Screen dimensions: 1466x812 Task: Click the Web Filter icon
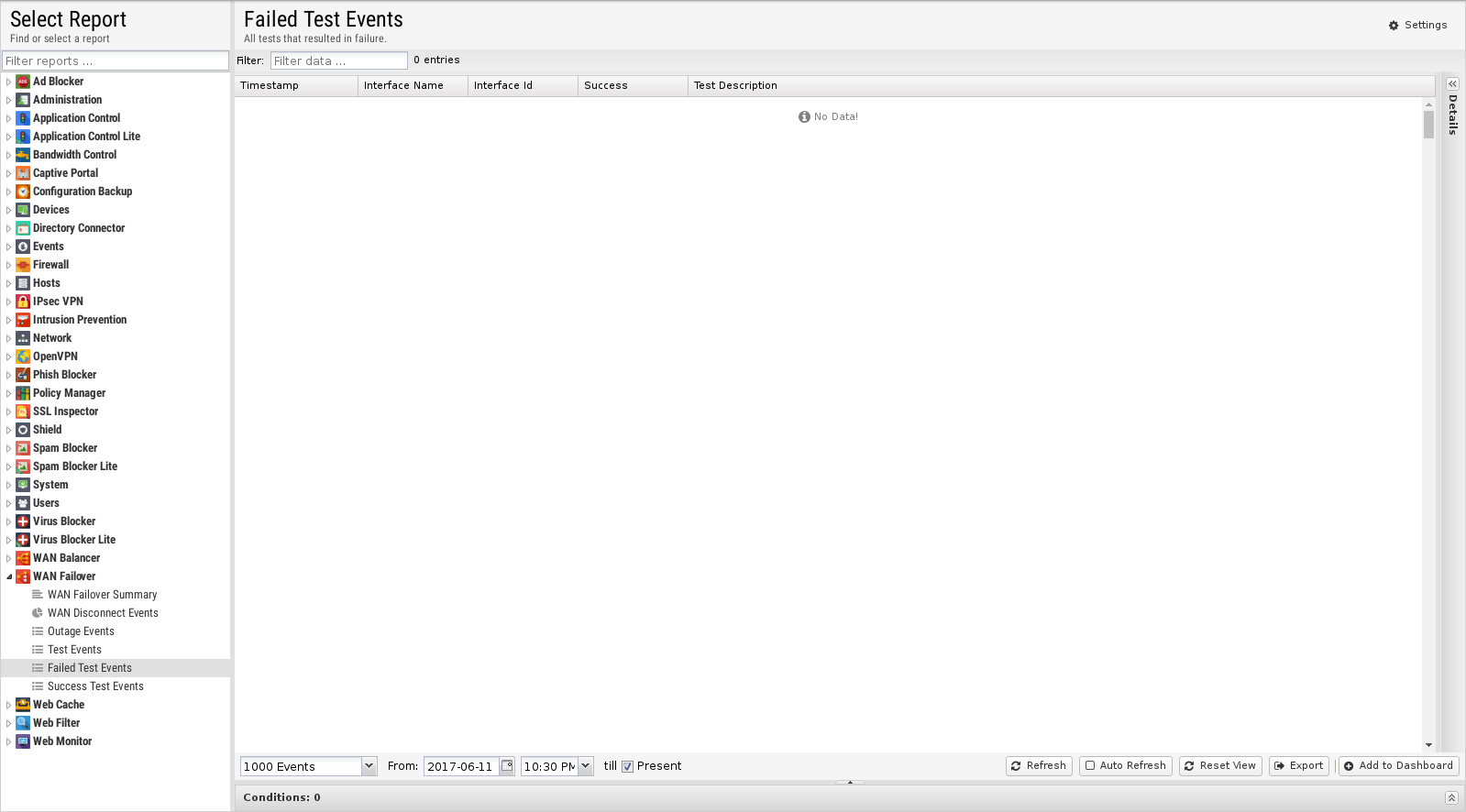[x=23, y=723]
